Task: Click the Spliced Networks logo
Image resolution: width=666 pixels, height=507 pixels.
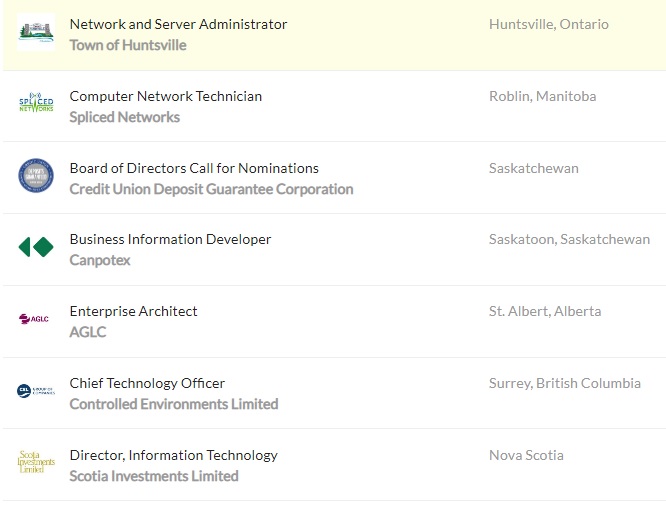Action: pos(36,103)
